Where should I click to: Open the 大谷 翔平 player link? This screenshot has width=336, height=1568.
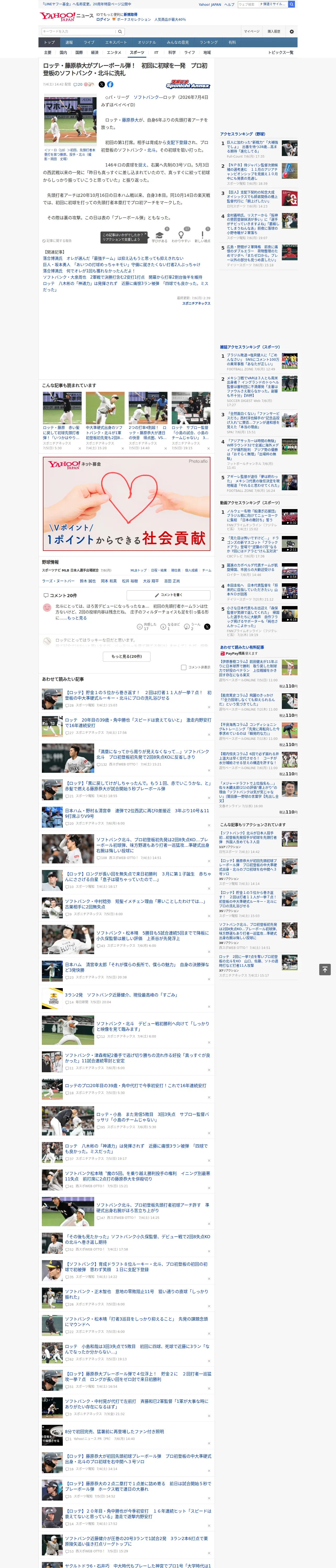pos(151,581)
